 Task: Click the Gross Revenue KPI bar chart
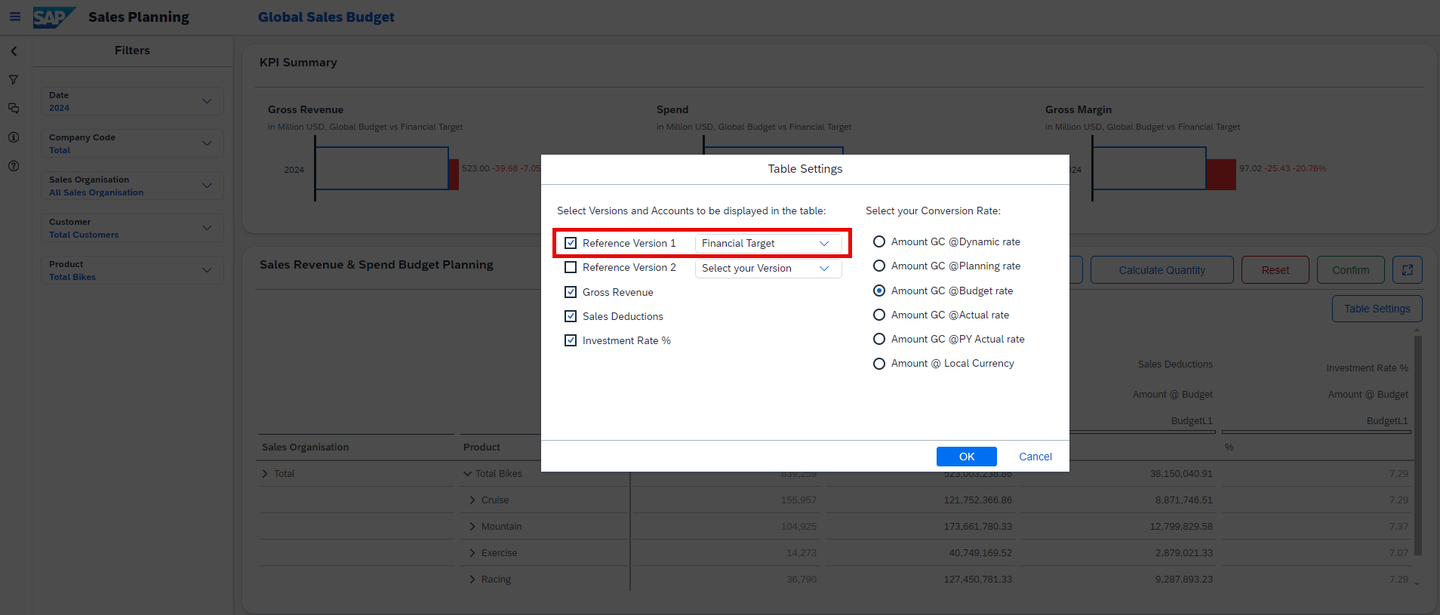383,169
